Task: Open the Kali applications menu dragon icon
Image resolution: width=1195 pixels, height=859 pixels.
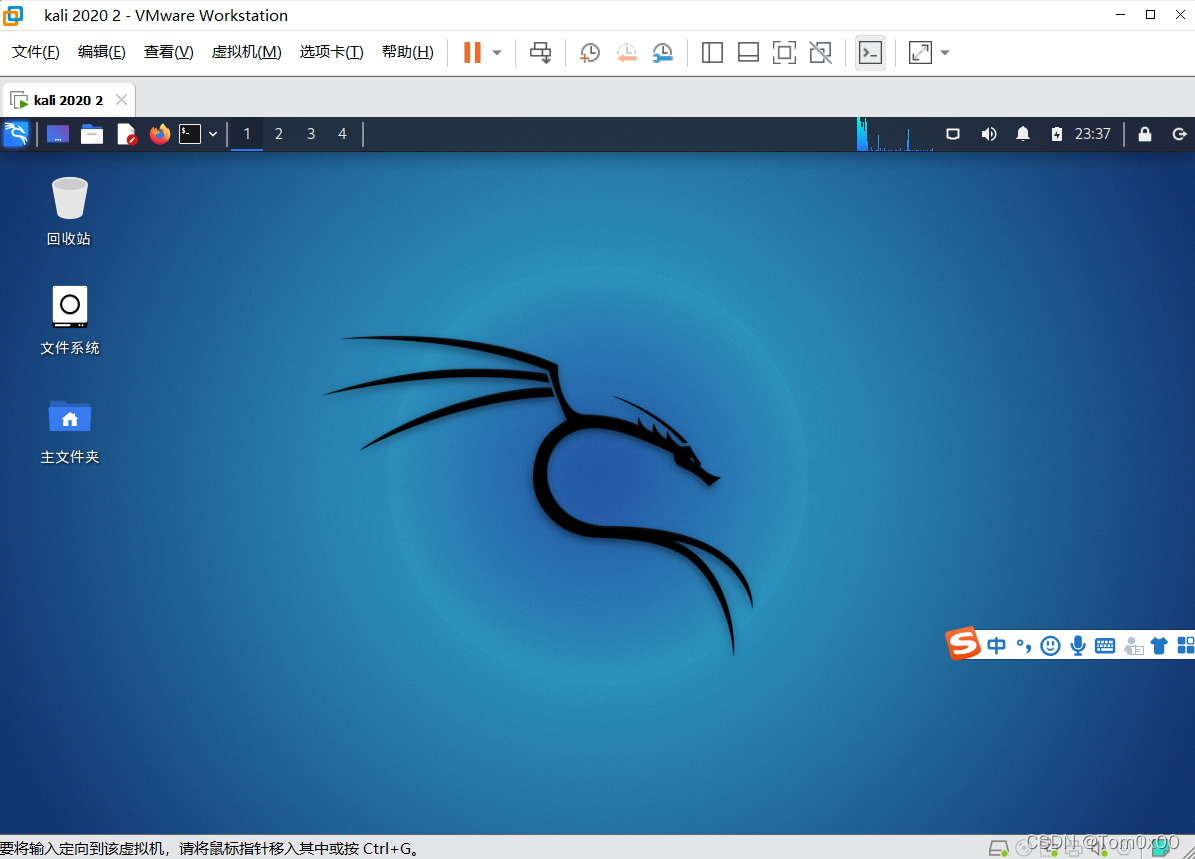Action: click(16, 134)
